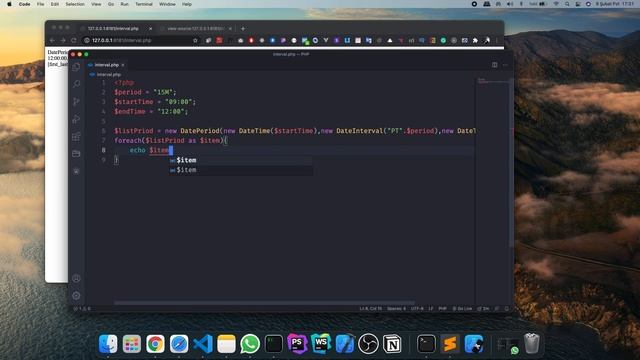Place the cursor on the foreach line 7
Screen dimensions: 640x360
coord(171,140)
